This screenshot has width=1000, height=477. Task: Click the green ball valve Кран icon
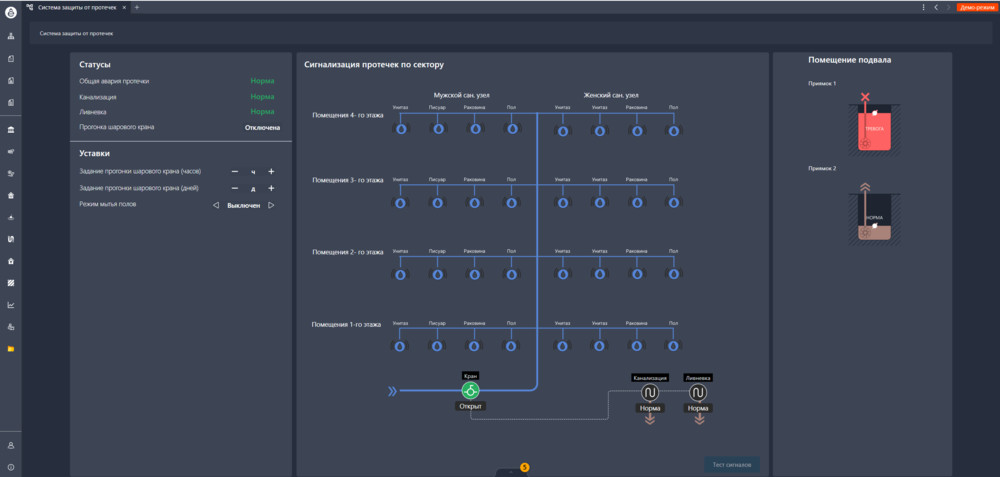click(470, 390)
